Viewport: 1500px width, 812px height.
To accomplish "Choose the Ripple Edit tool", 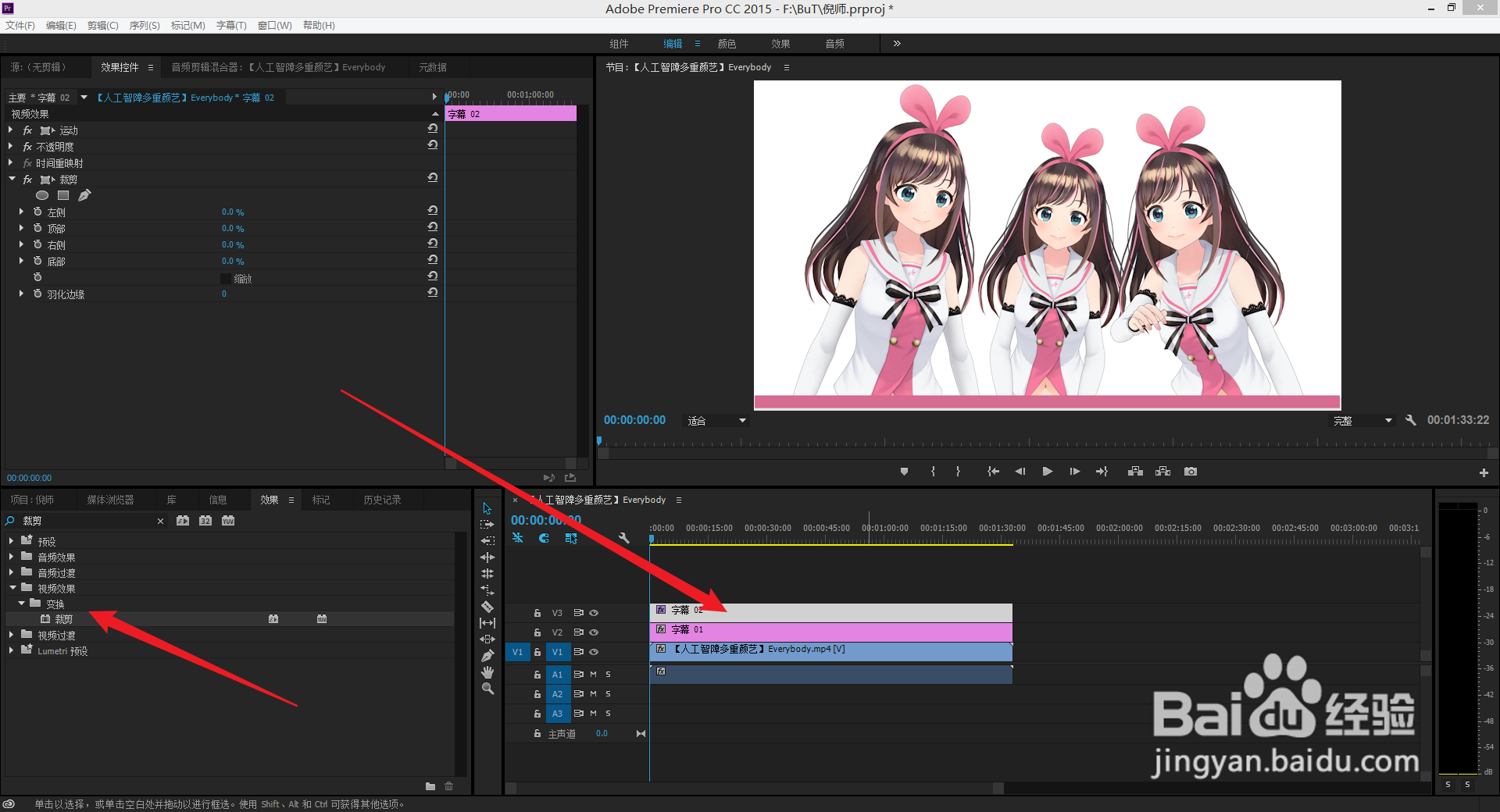I will (x=487, y=540).
